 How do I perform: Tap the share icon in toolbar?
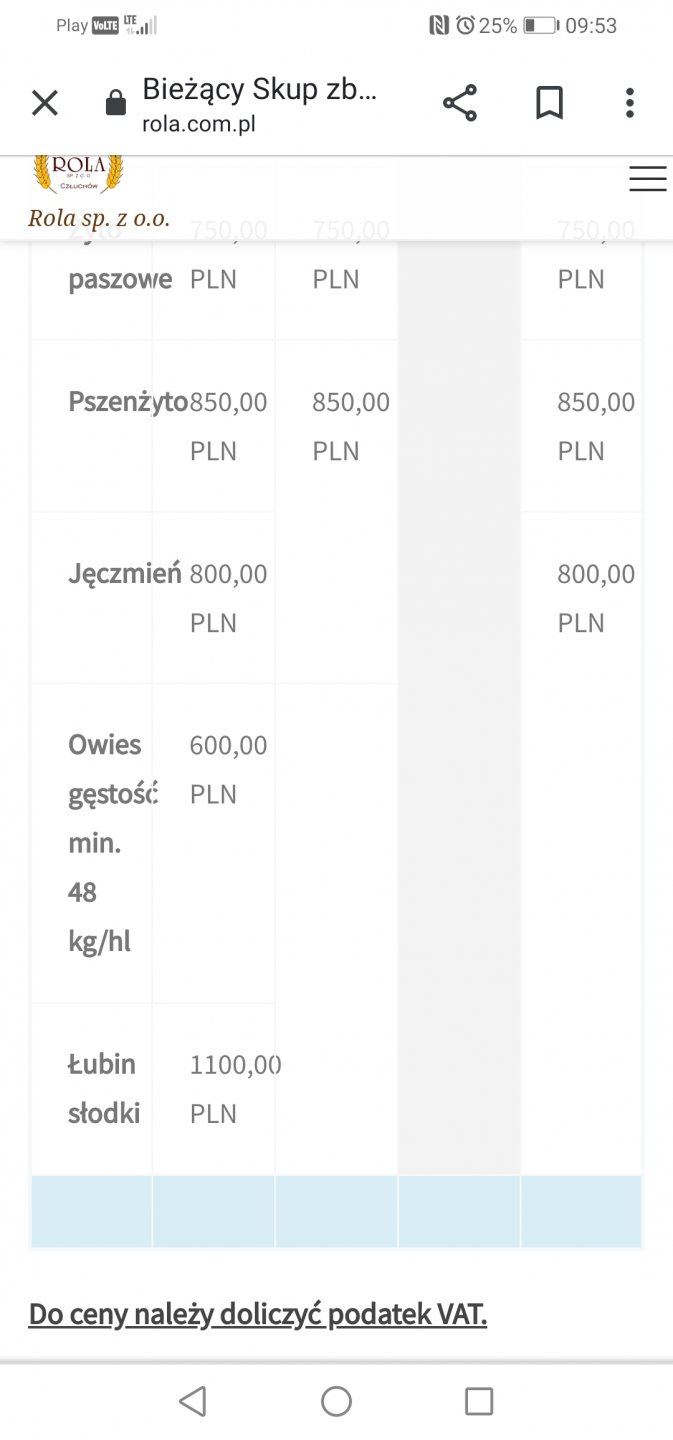[459, 103]
